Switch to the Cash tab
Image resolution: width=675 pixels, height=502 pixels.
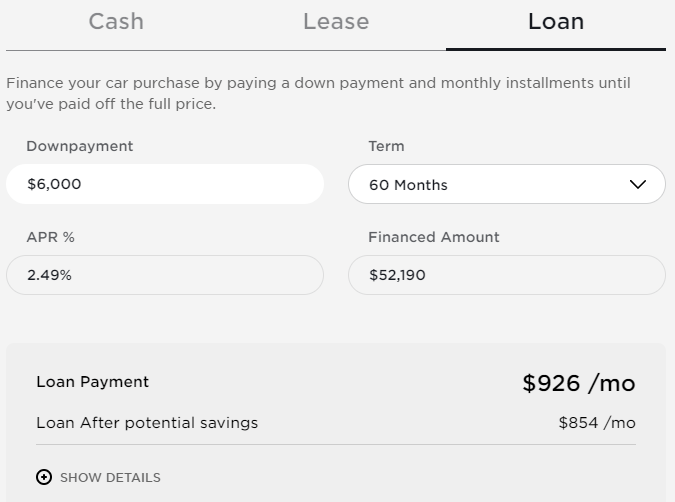click(116, 22)
